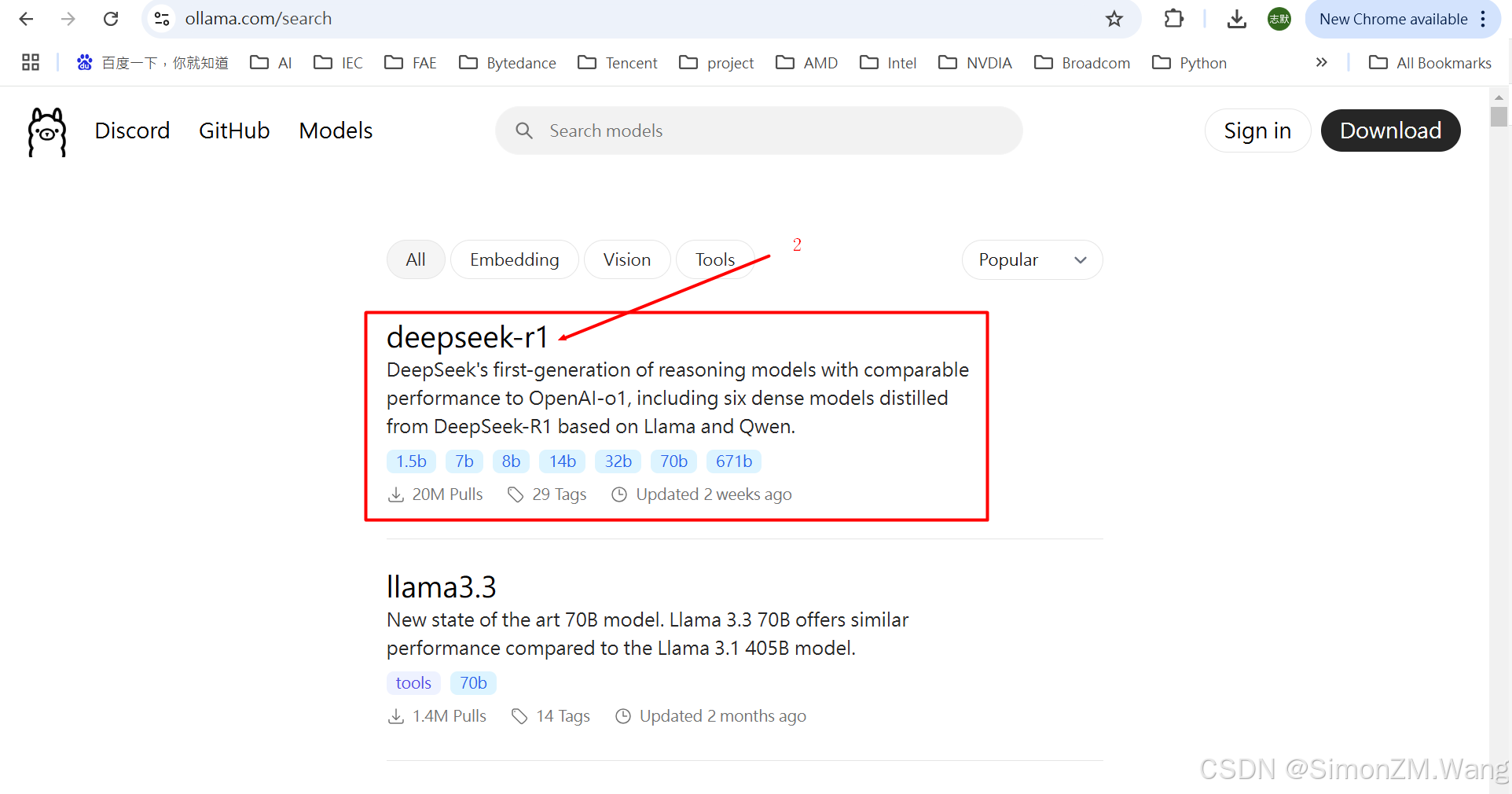
Task: Open the deepseek-r1 model page
Action: 467,337
